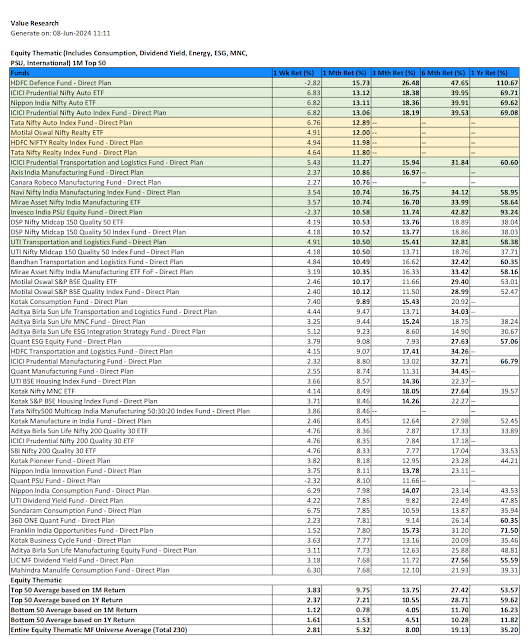Click 'Franklin India Opportunities Fund - Direct Plan'
This screenshot has width=531, height=640.
(82, 531)
